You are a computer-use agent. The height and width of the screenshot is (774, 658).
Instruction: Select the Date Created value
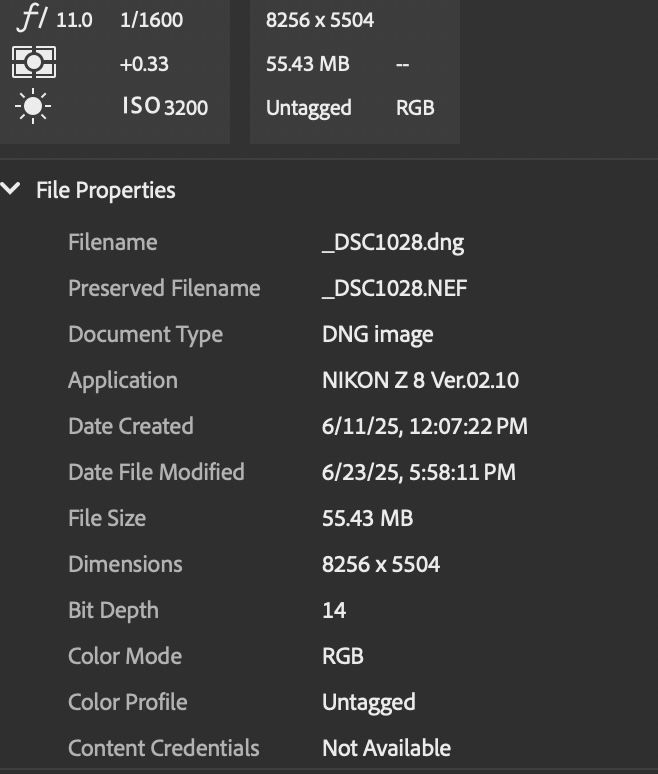tap(424, 427)
